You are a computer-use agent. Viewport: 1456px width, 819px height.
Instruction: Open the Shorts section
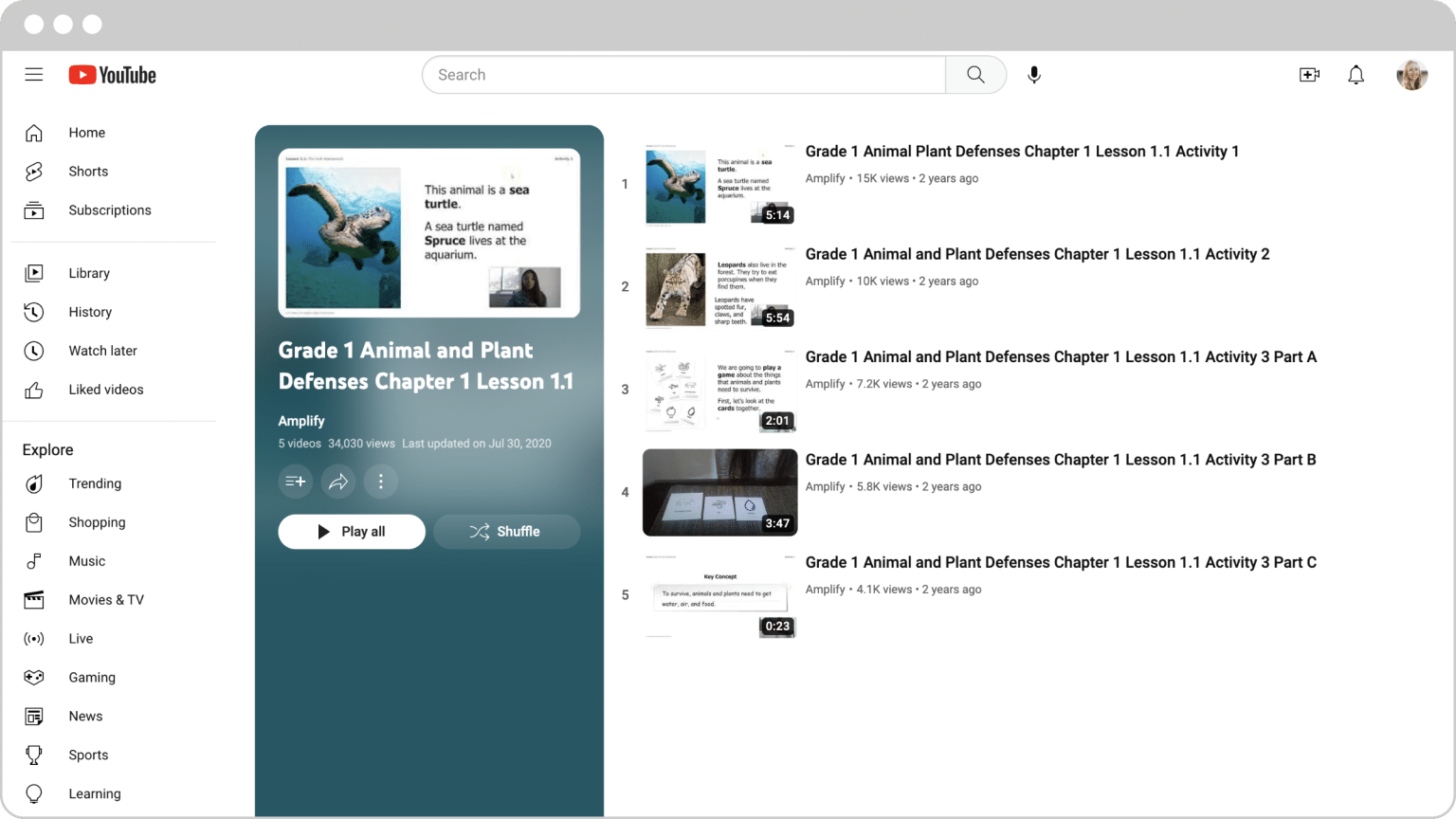(88, 172)
